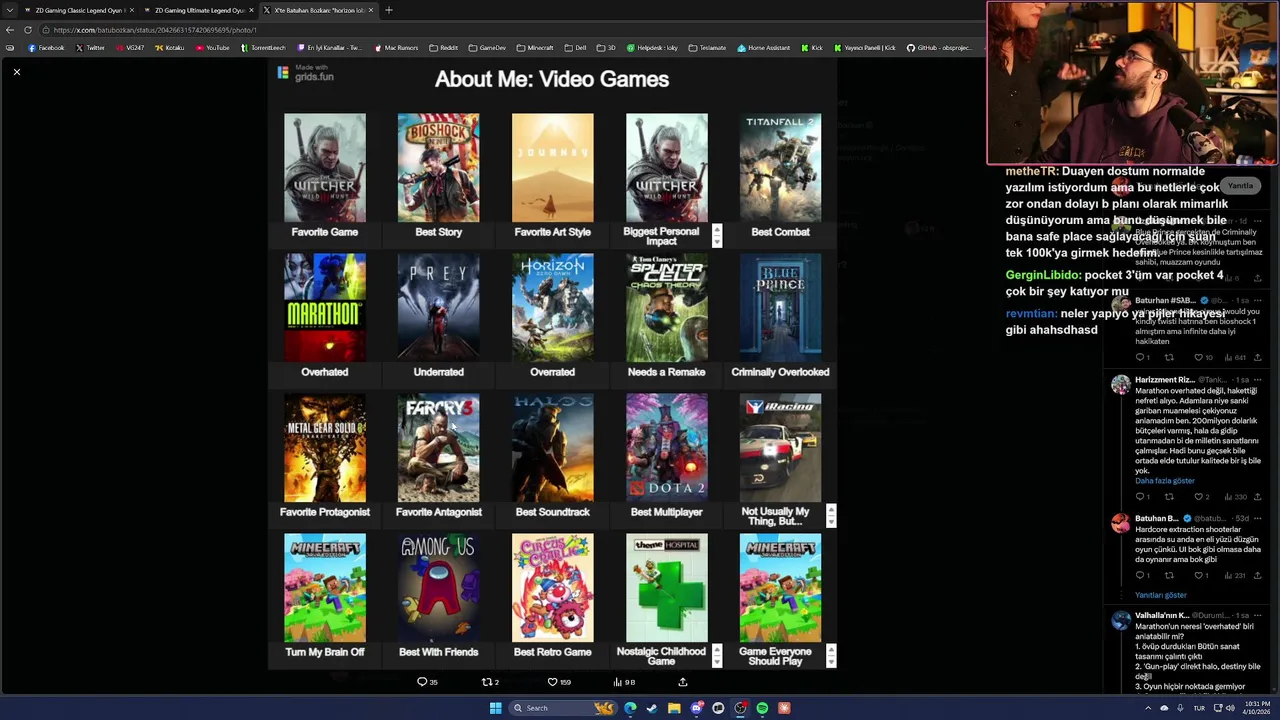This screenshot has width=1280, height=720.
Task: Switch to ZD Gaming Ultimate Legend tab
Action: (199, 10)
